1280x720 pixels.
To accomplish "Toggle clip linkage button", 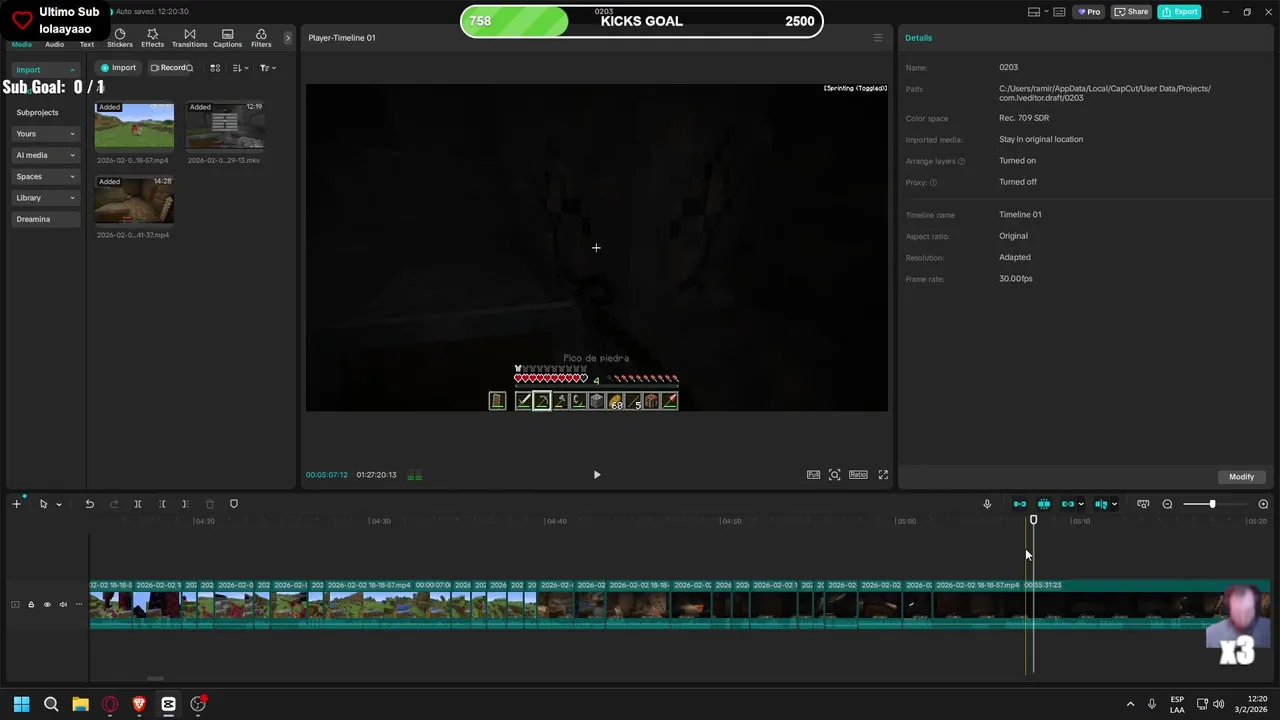I will (1067, 504).
